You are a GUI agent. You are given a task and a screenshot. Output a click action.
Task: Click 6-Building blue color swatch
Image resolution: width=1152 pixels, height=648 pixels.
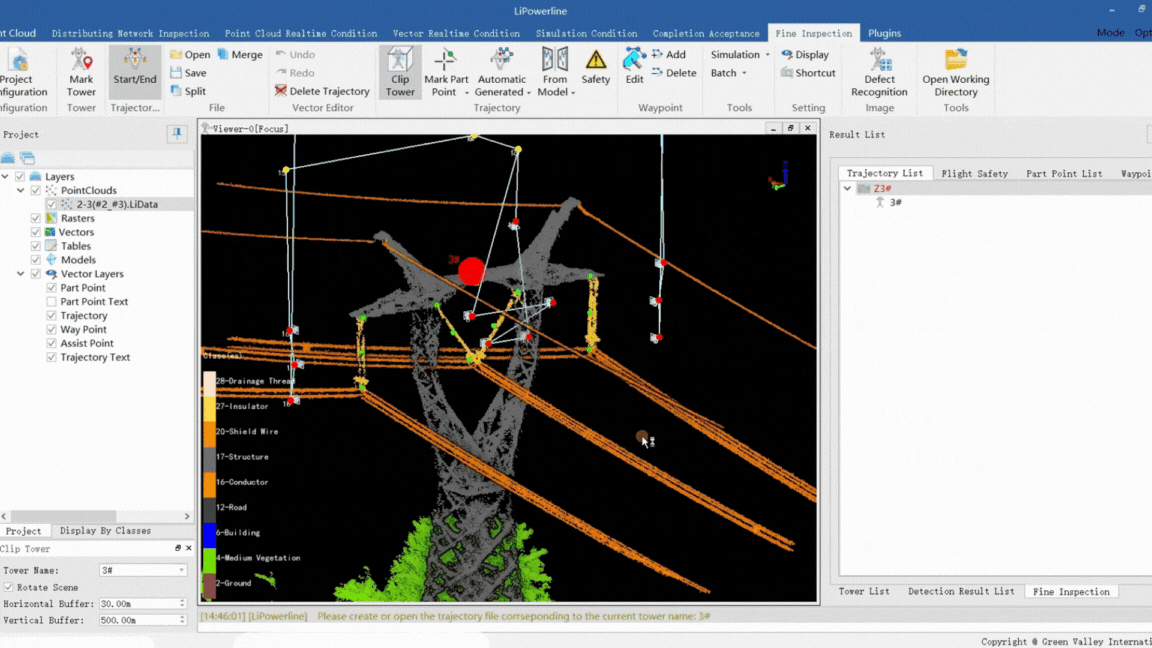tap(209, 533)
